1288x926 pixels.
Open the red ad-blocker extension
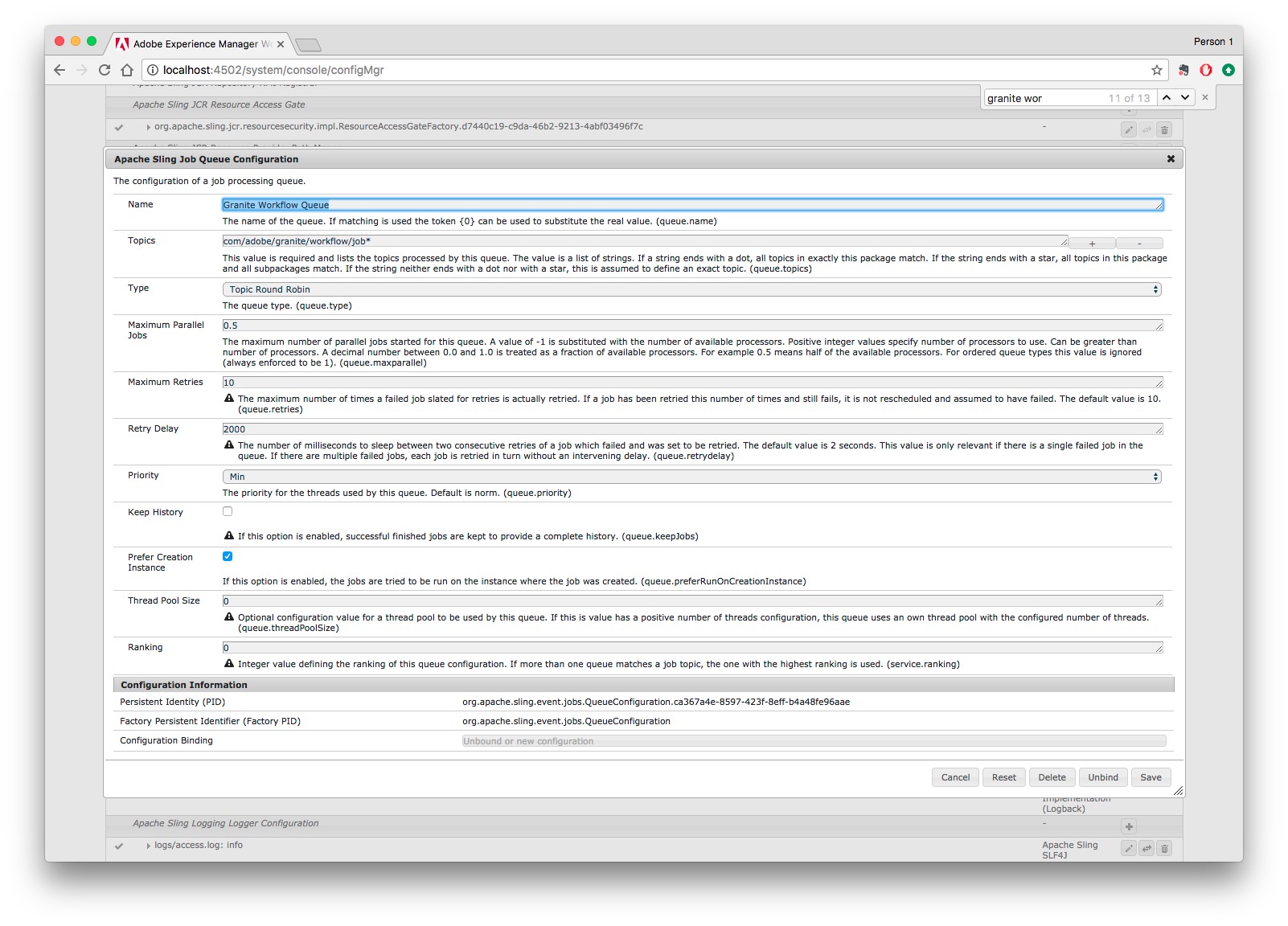1206,70
